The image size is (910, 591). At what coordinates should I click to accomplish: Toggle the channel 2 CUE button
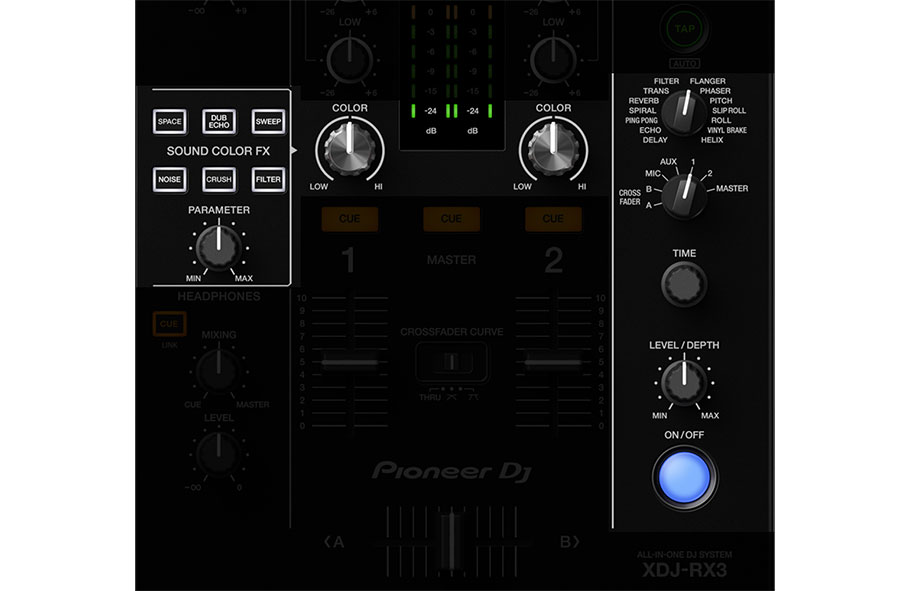point(553,219)
